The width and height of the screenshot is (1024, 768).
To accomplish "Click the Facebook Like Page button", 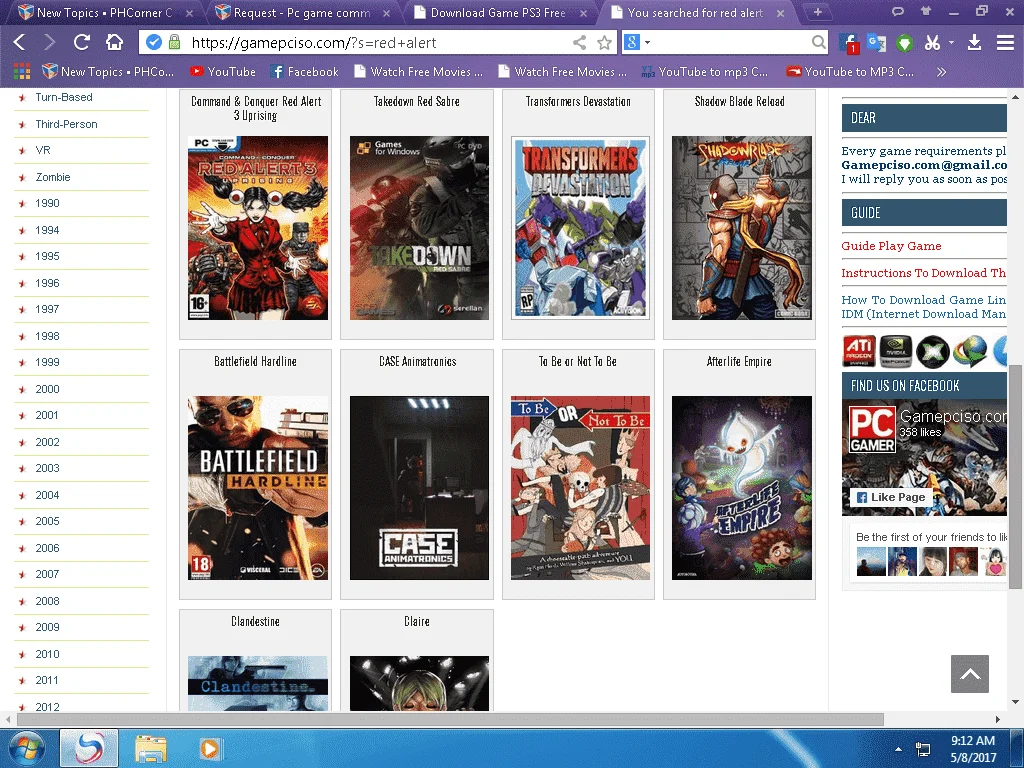I will 891,497.
